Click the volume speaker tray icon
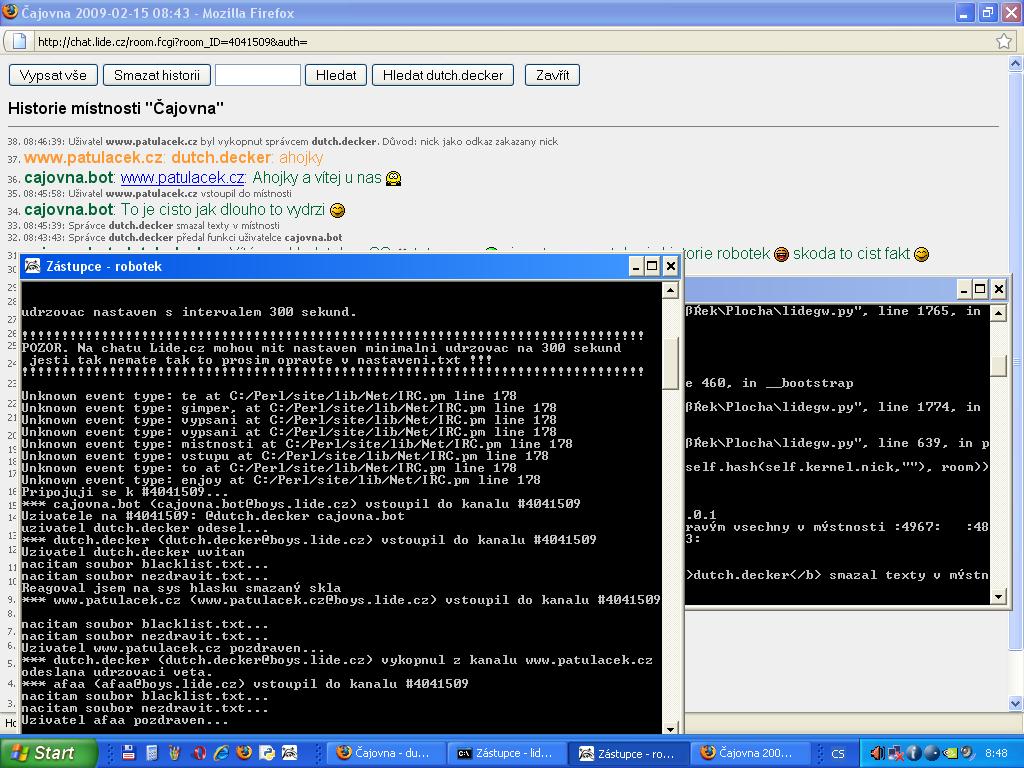 [x=877, y=753]
